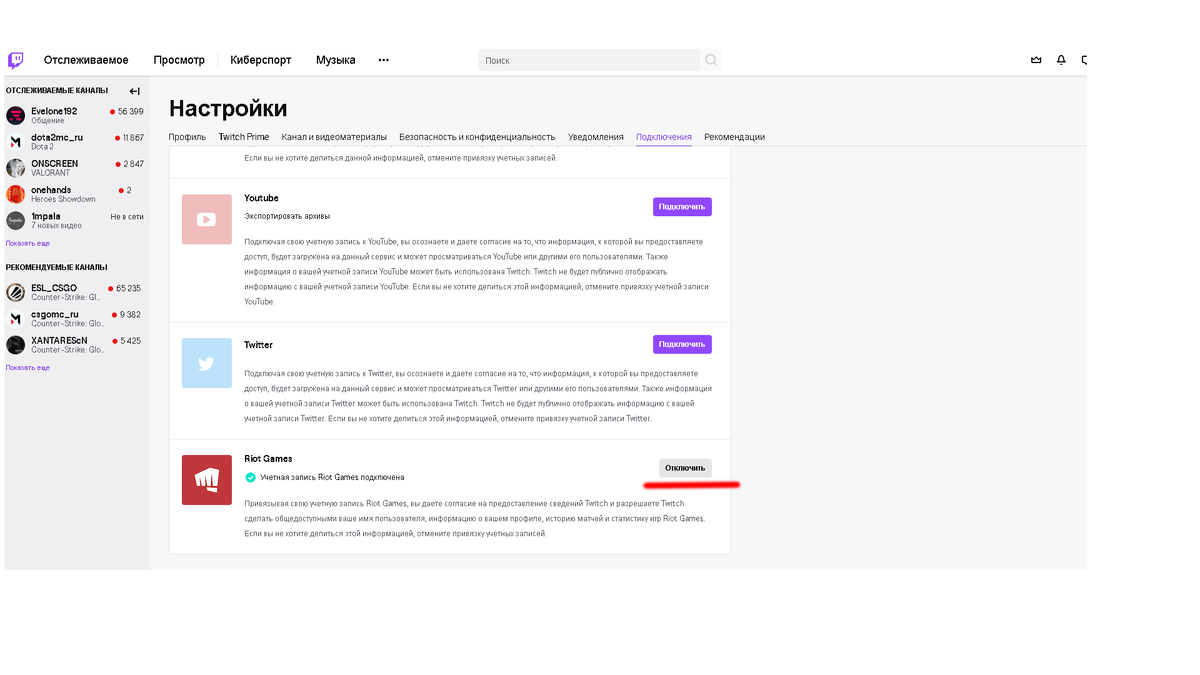Click the Heroes Showdown game label
This screenshot has height=675, width=1200.
pos(63,199)
